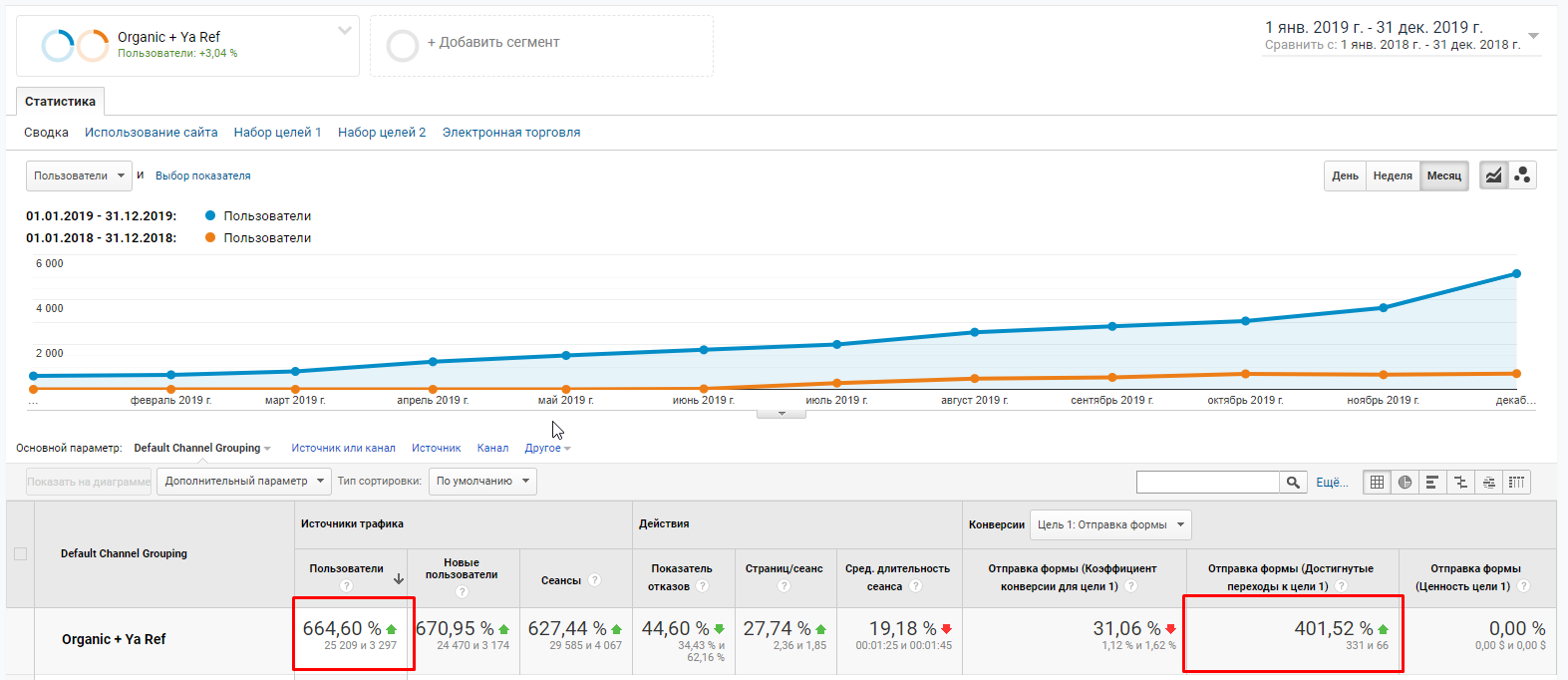The image size is (1568, 680).
Task: Click the help icon under Пользователи column
Action: click(346, 586)
